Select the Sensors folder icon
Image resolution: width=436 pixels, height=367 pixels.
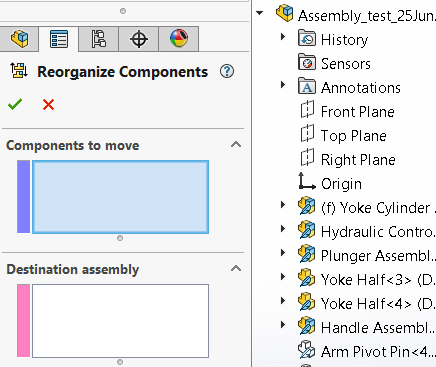click(x=307, y=62)
